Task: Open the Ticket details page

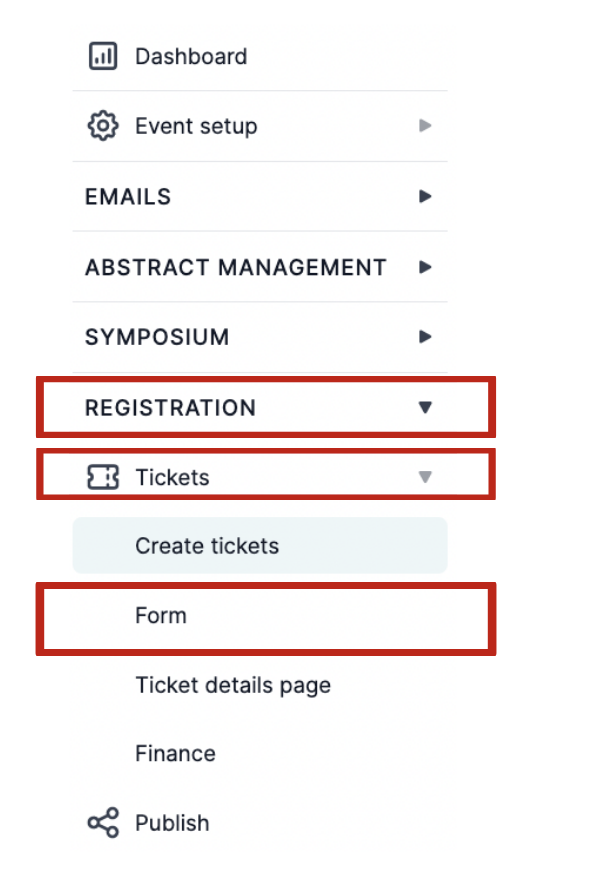Action: tap(233, 685)
